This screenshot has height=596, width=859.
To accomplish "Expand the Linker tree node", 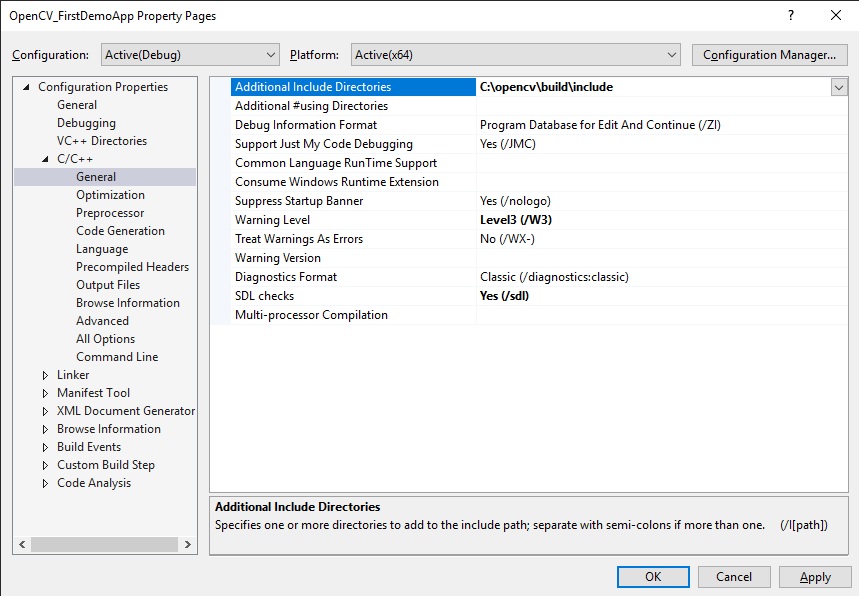I will [x=46, y=375].
